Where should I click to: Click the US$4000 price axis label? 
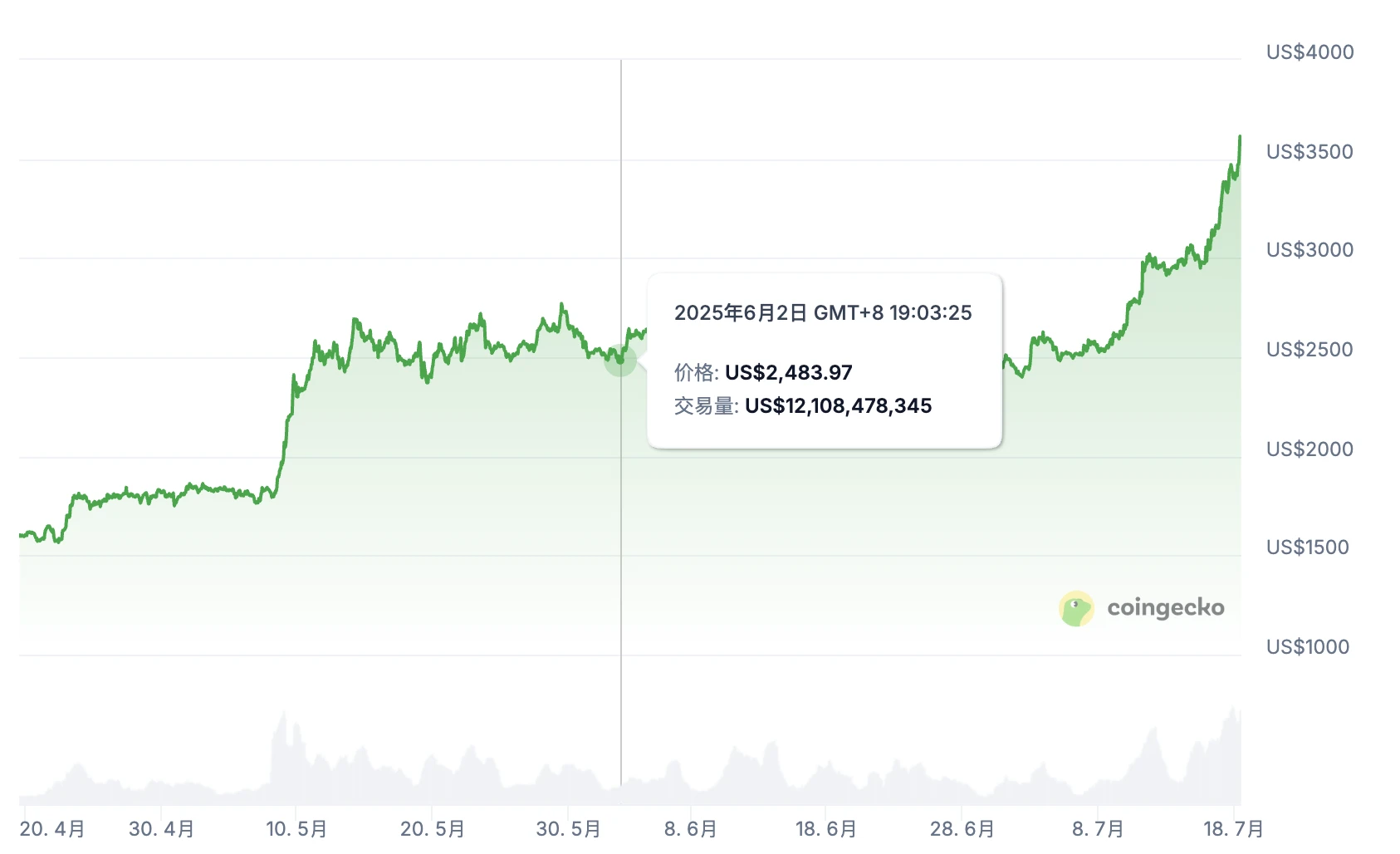click(1309, 52)
